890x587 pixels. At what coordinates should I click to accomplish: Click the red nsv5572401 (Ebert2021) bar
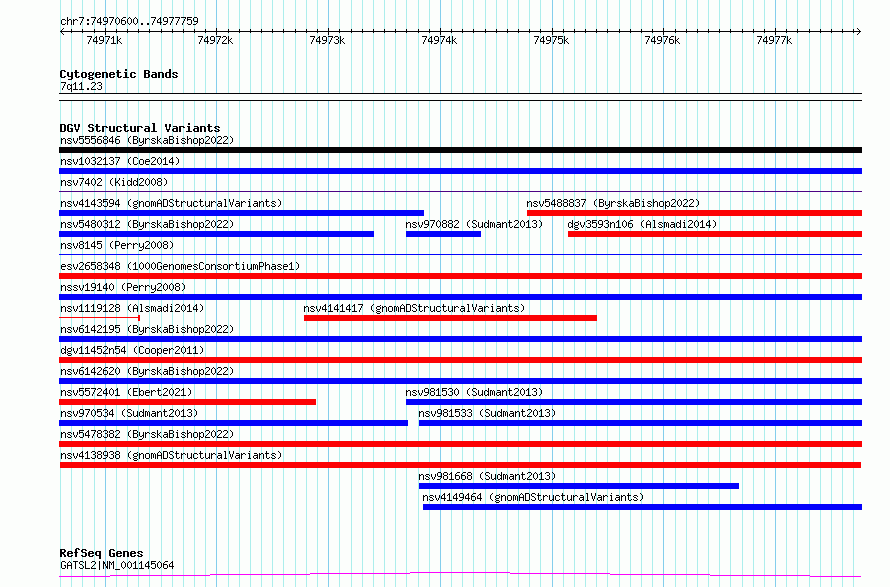click(x=187, y=402)
